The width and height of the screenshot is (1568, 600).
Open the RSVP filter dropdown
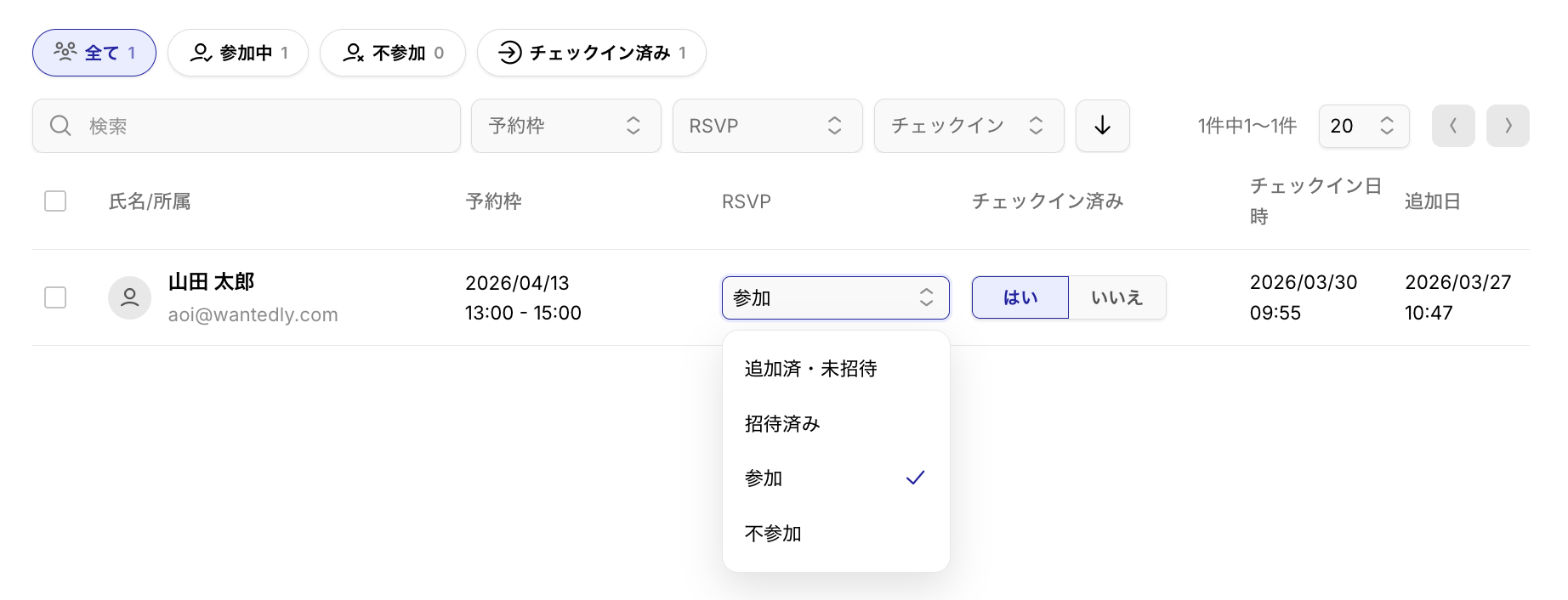(x=767, y=126)
